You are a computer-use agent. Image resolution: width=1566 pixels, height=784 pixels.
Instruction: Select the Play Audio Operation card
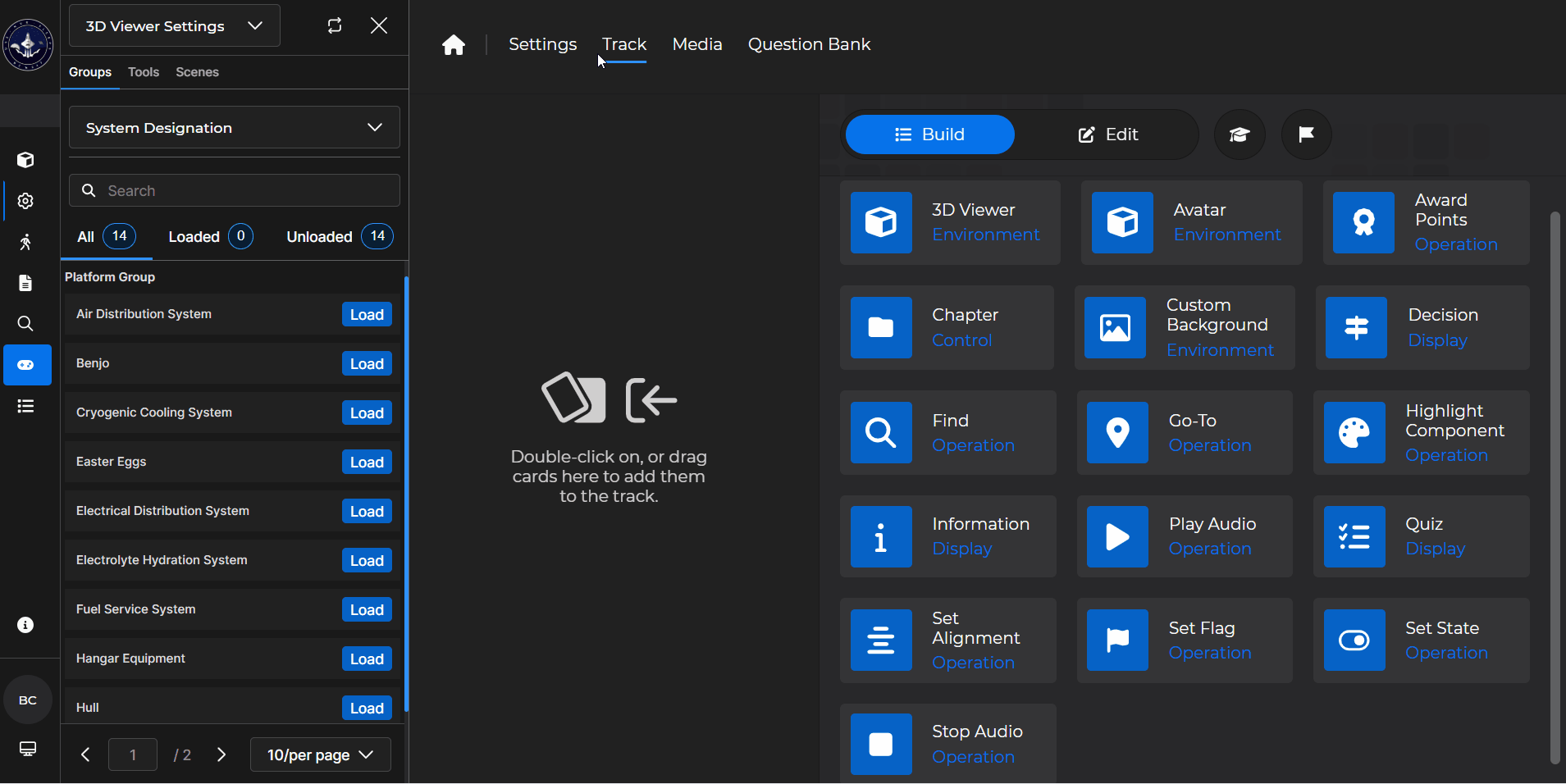point(1185,536)
